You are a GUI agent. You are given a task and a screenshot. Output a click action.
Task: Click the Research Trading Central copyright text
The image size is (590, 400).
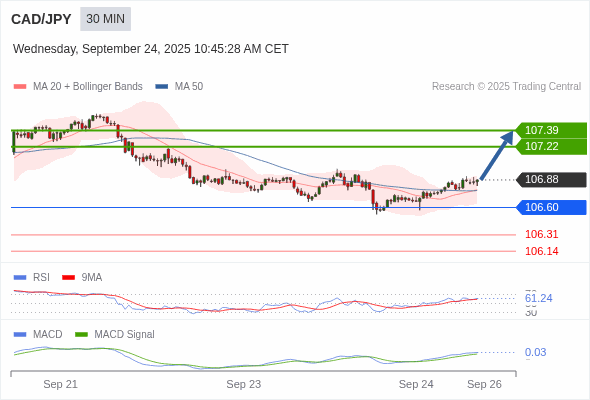tap(506, 87)
